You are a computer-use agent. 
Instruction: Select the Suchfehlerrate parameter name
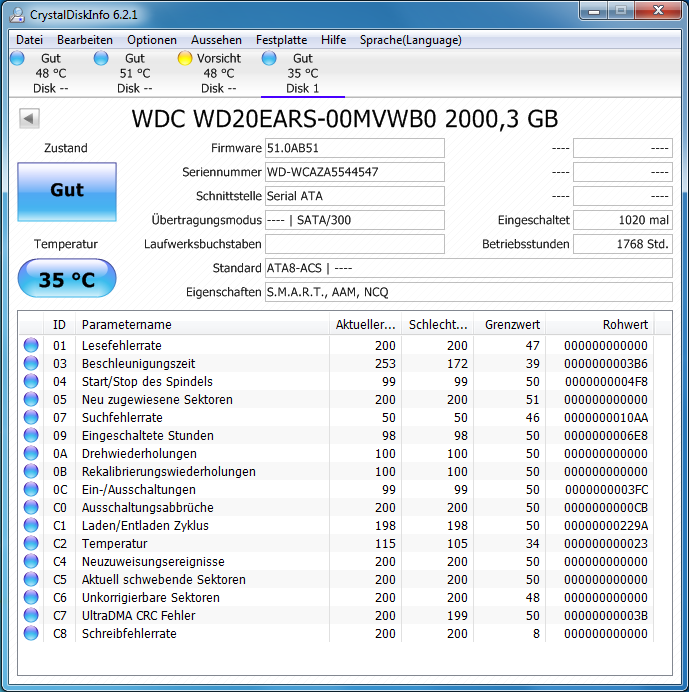coord(122,417)
